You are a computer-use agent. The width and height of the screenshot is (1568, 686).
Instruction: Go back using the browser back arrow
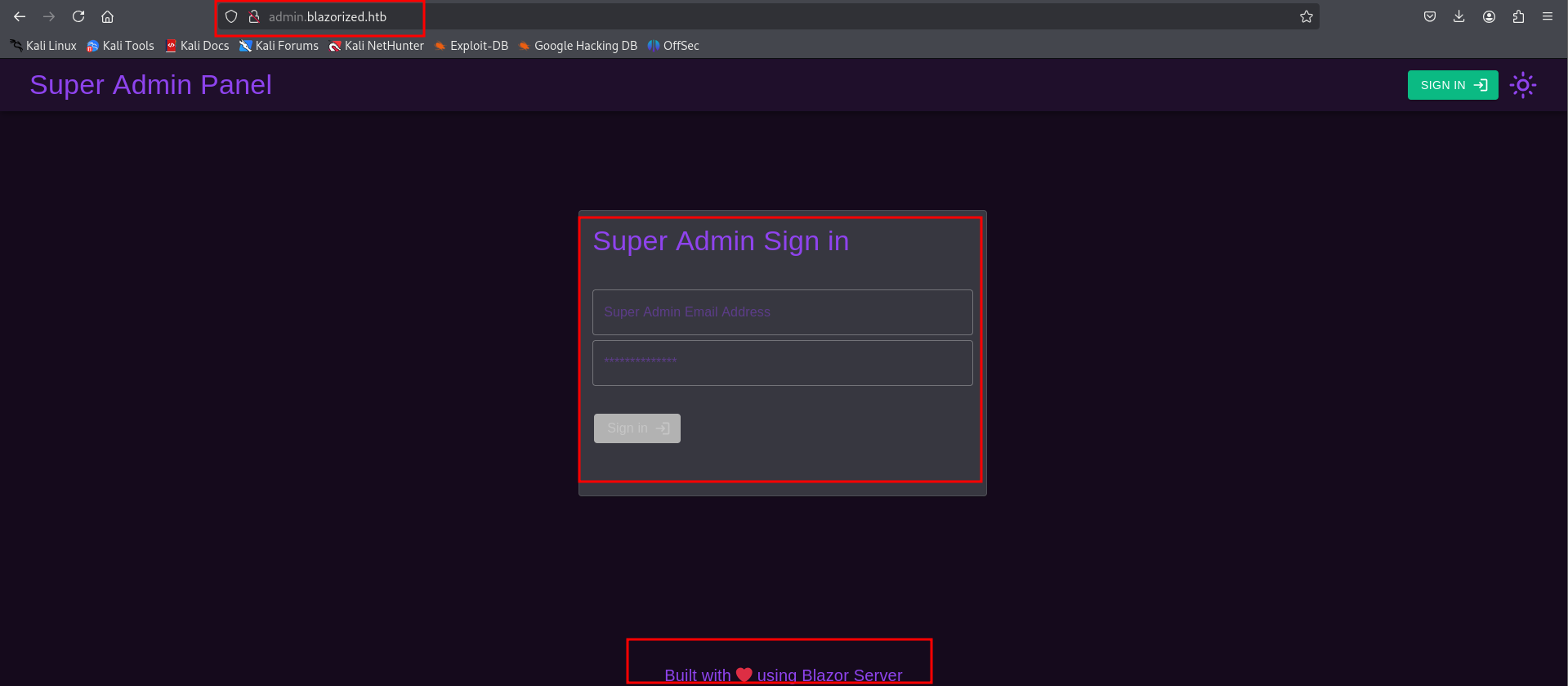20,16
